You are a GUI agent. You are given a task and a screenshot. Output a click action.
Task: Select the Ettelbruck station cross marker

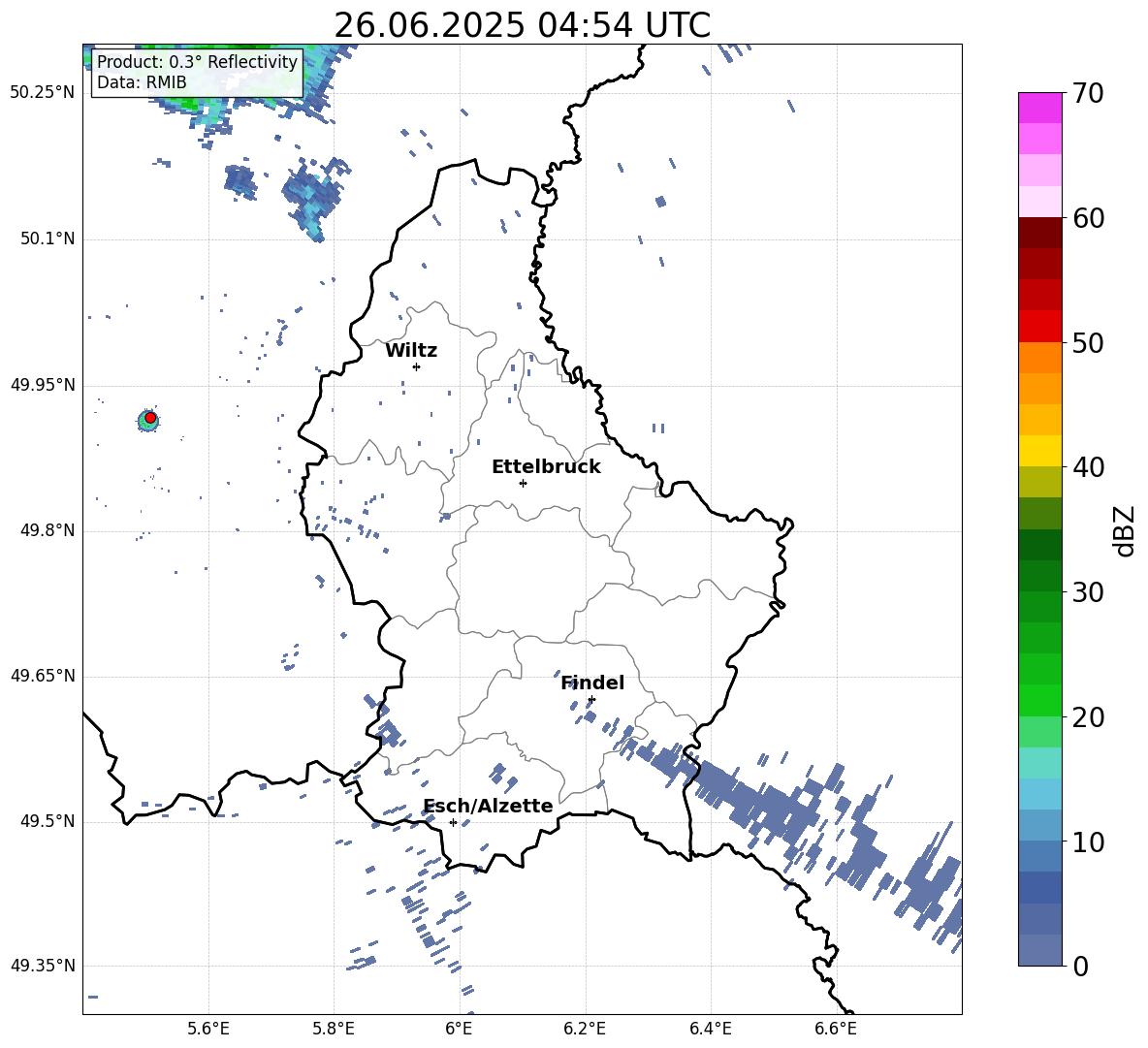pyautogui.click(x=523, y=483)
